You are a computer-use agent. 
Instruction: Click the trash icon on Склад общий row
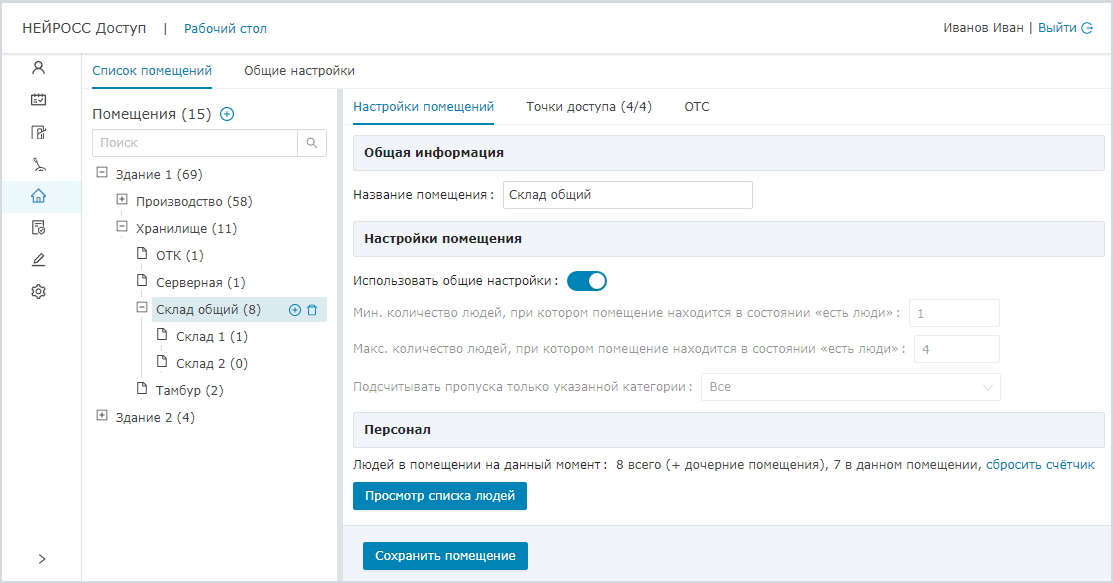coord(312,310)
